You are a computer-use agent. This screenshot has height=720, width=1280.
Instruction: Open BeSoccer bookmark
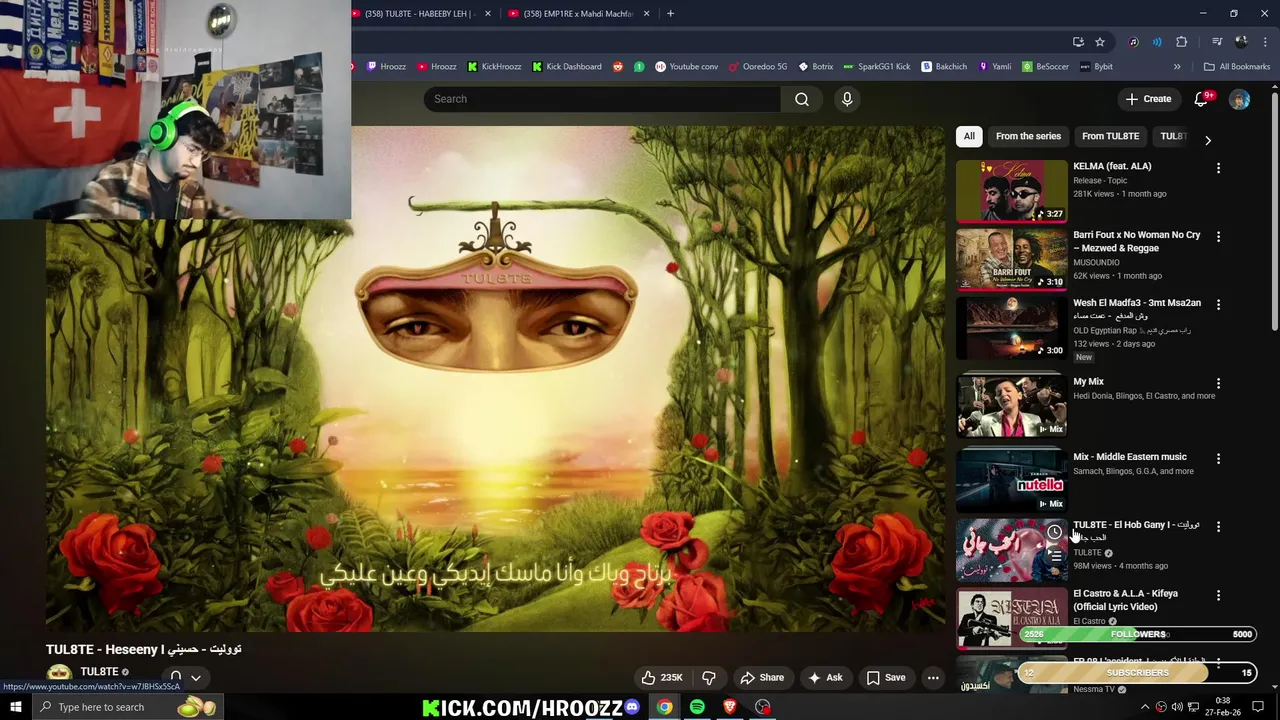(x=1045, y=67)
